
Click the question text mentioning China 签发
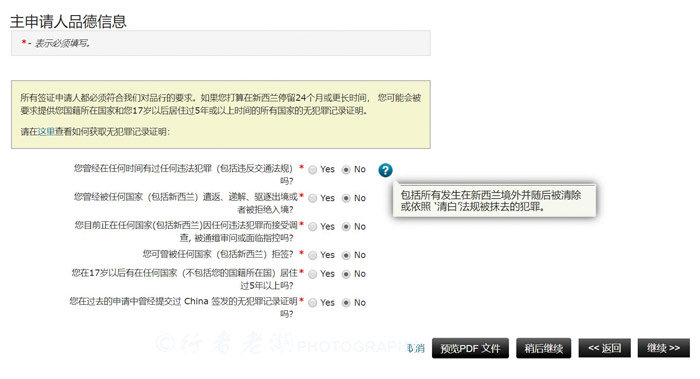(183, 307)
